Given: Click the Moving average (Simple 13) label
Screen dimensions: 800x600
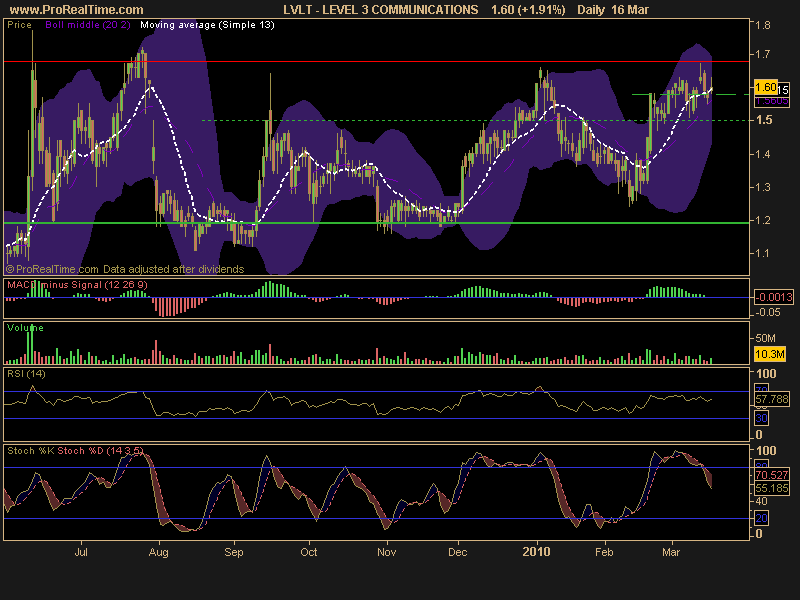Looking at the screenshot, I should (207, 25).
